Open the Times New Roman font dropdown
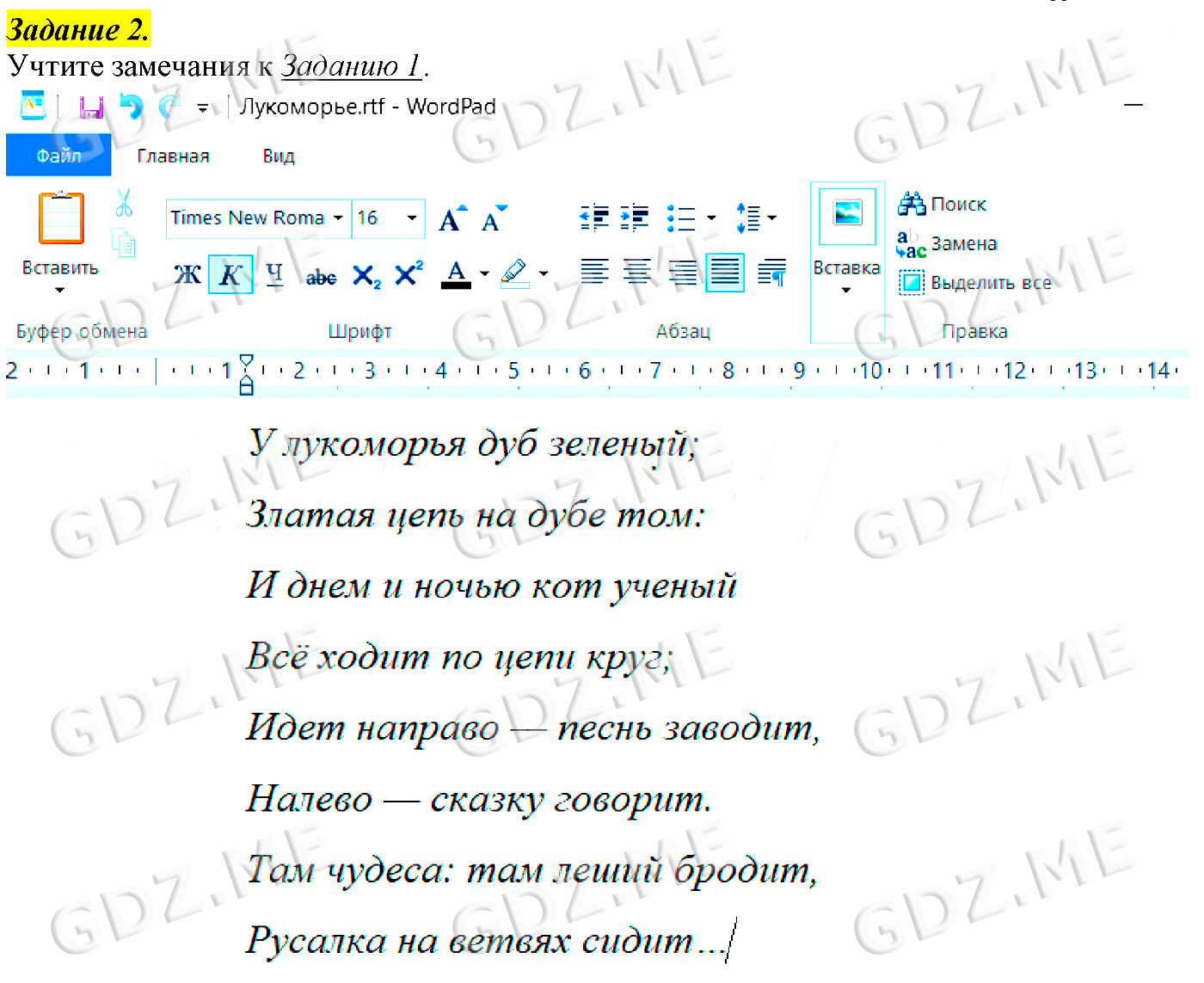This screenshot has height=983, width=1204. pyautogui.click(x=338, y=218)
